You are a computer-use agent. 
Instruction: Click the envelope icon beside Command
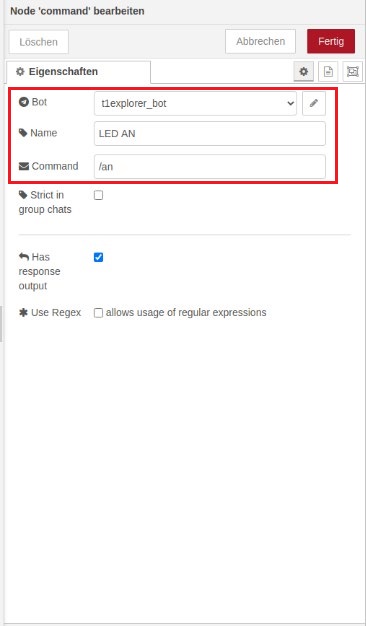pyautogui.click(x=24, y=166)
